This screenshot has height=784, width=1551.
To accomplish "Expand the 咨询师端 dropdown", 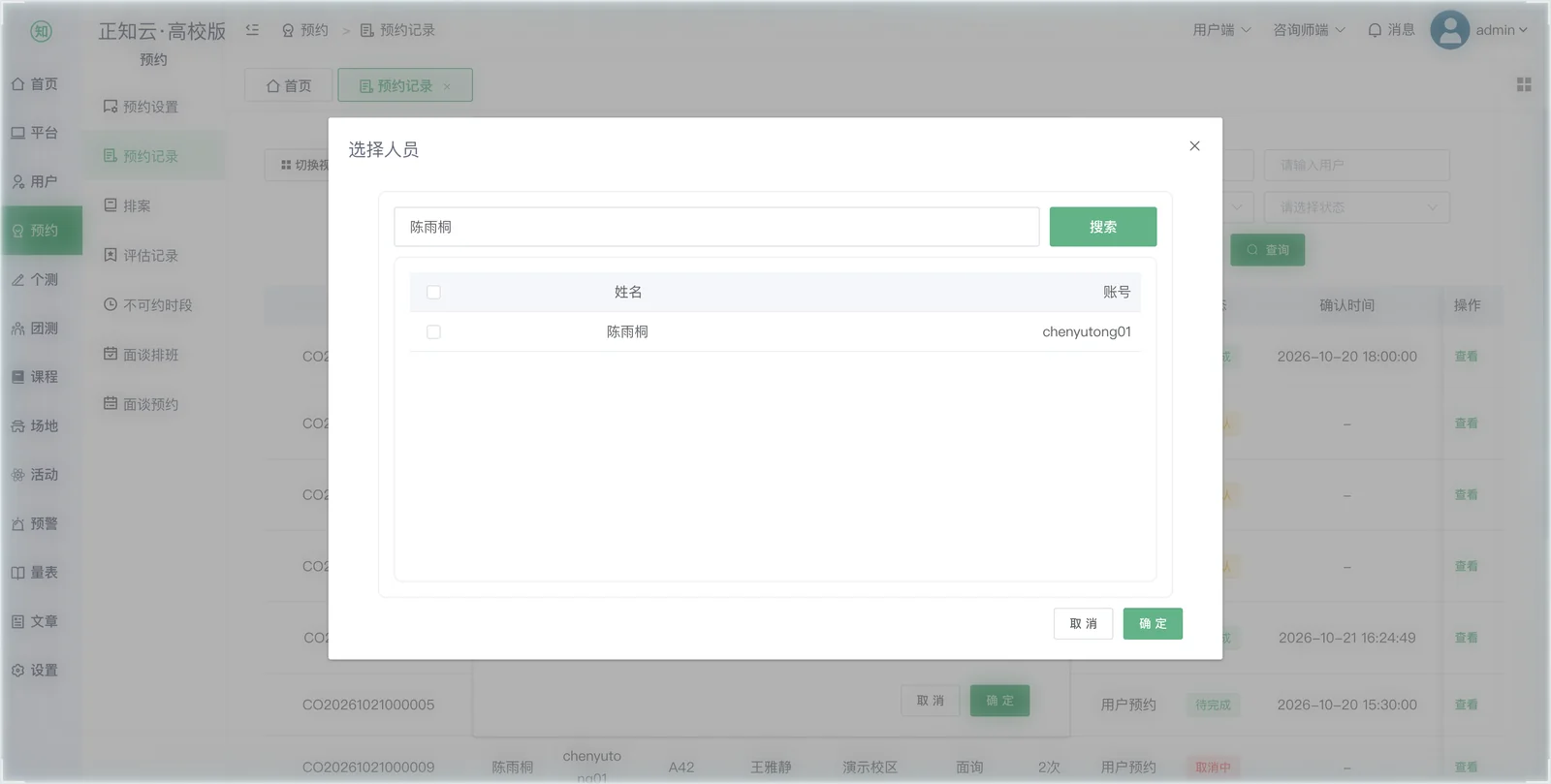I will pos(1310,30).
